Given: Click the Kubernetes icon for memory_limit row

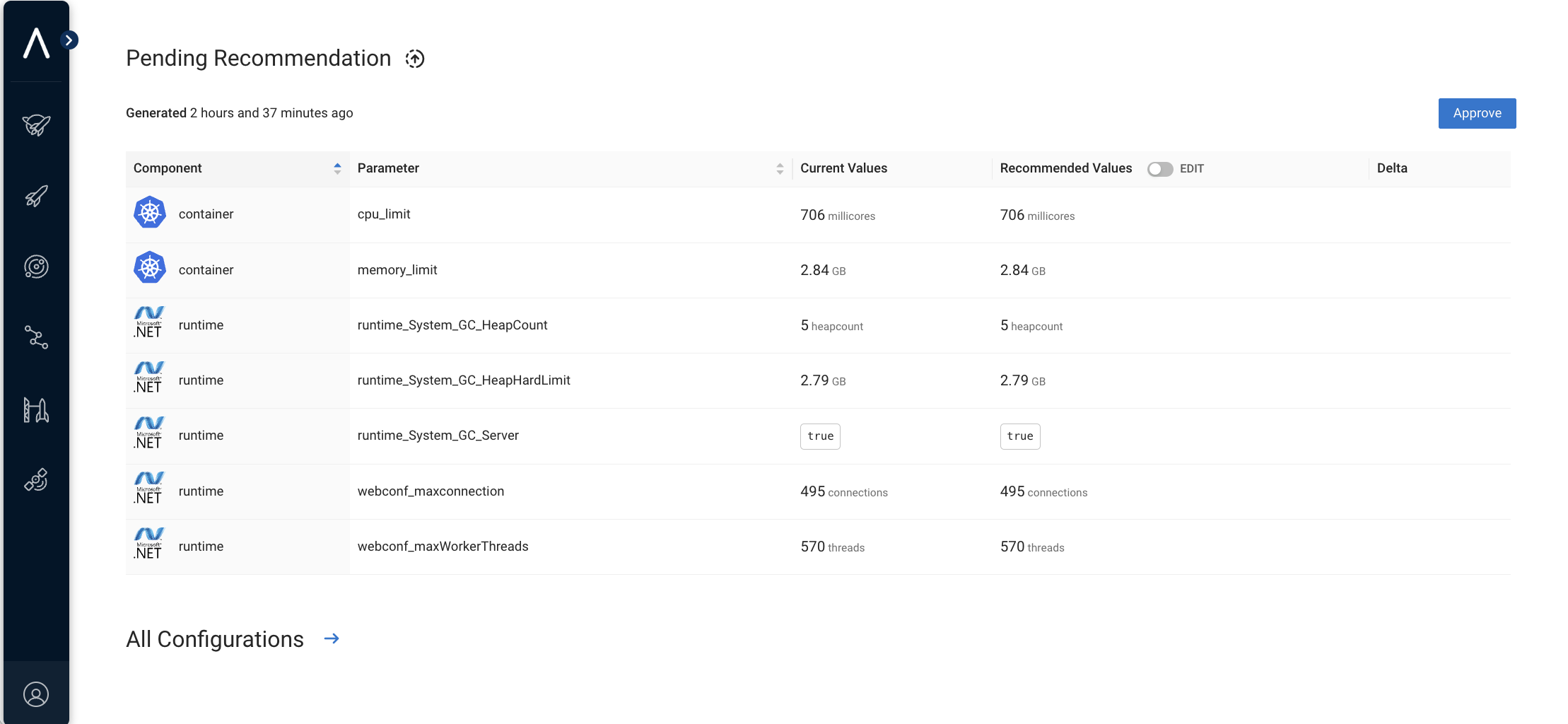Looking at the screenshot, I should tap(150, 268).
